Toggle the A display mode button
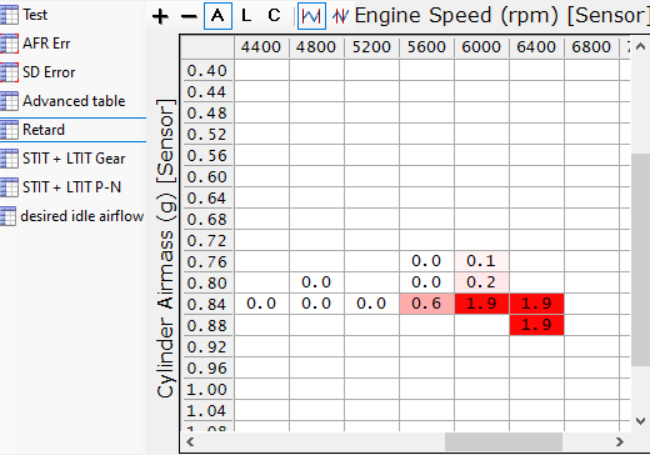 click(218, 16)
